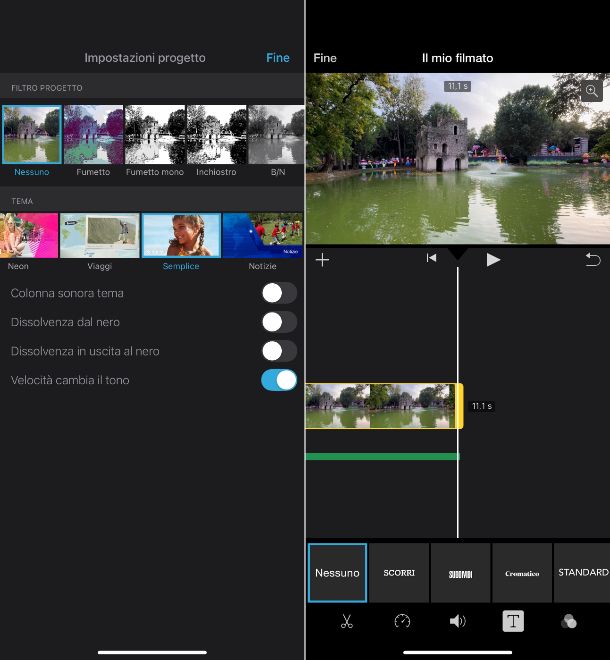Disable Velocità cambia il tono
Viewport: 610px width, 660px height.
(278, 380)
